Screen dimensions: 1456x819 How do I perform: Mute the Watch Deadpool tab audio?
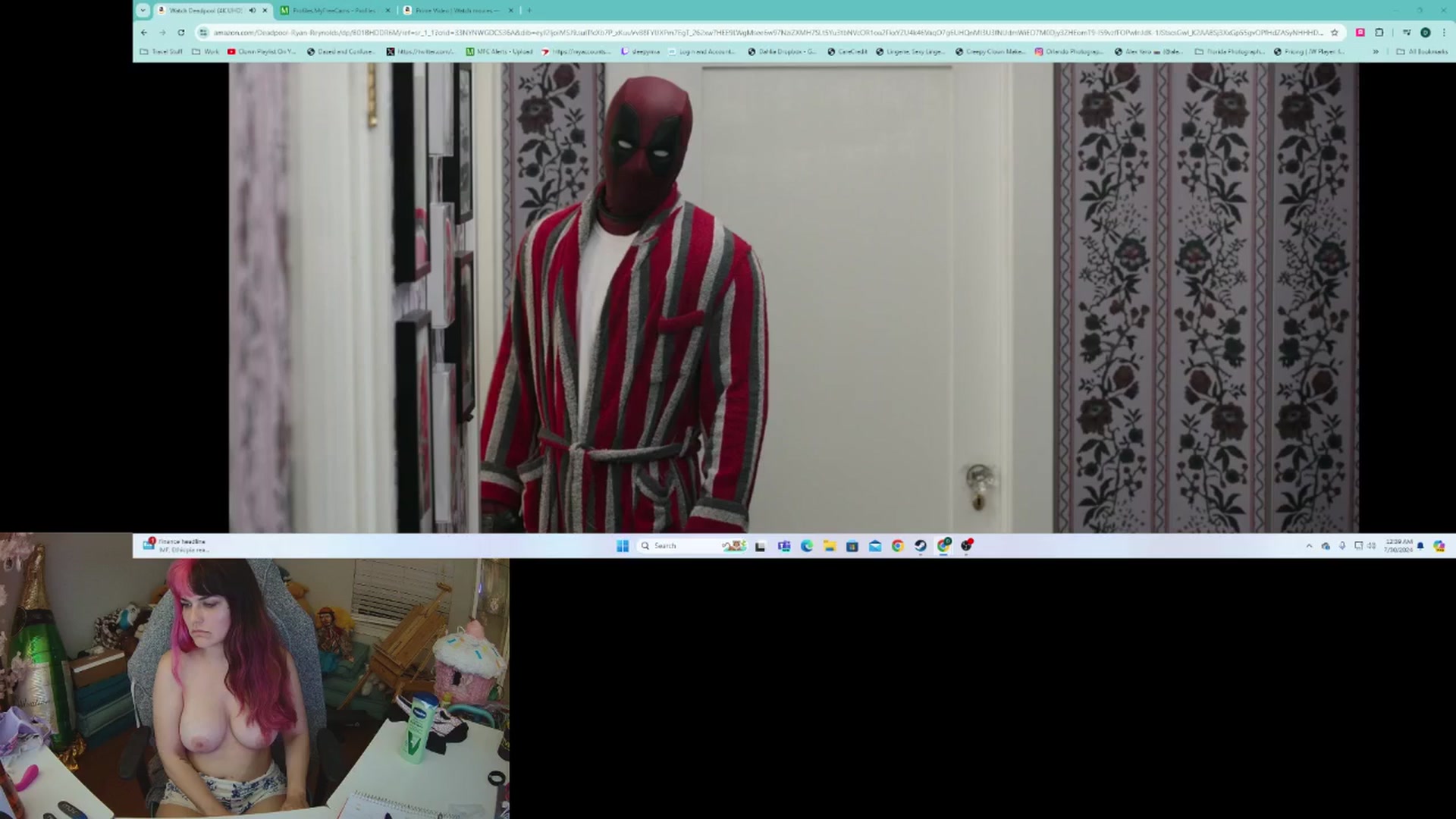point(253,11)
